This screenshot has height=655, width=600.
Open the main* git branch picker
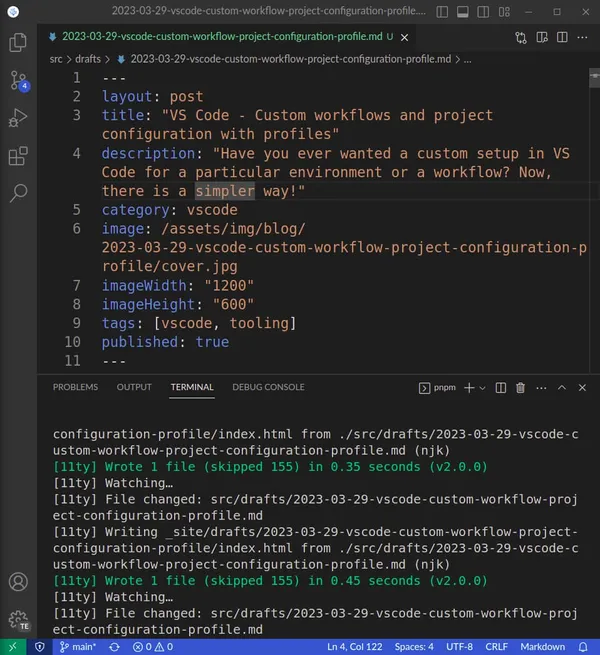[78, 647]
